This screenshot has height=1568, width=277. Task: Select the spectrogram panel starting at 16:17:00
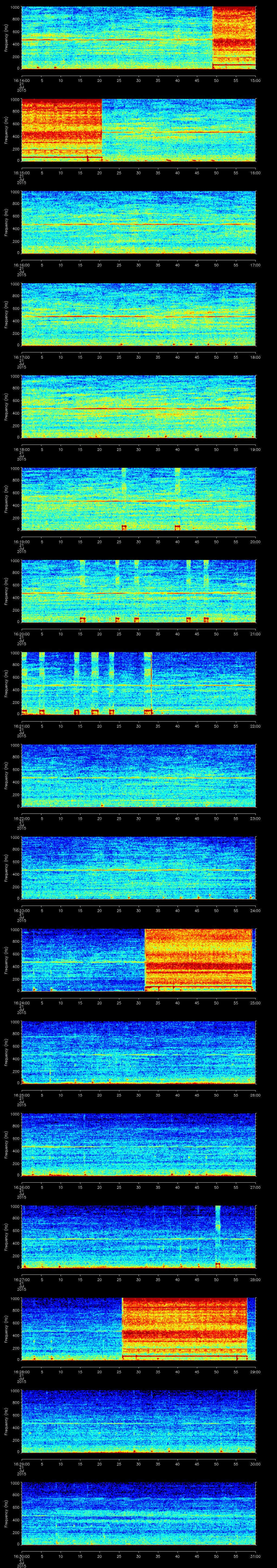(138, 314)
